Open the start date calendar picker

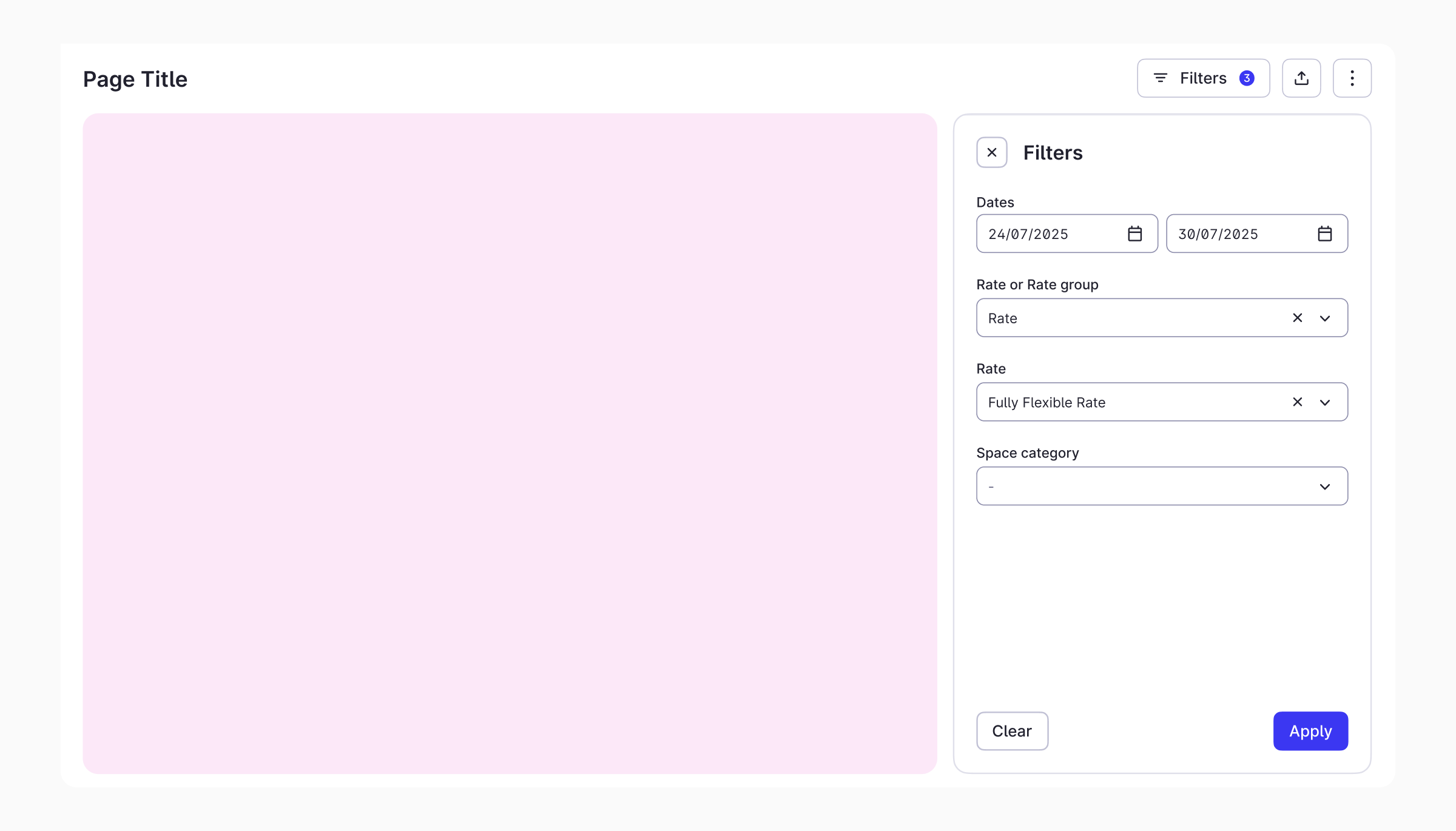tap(1134, 234)
